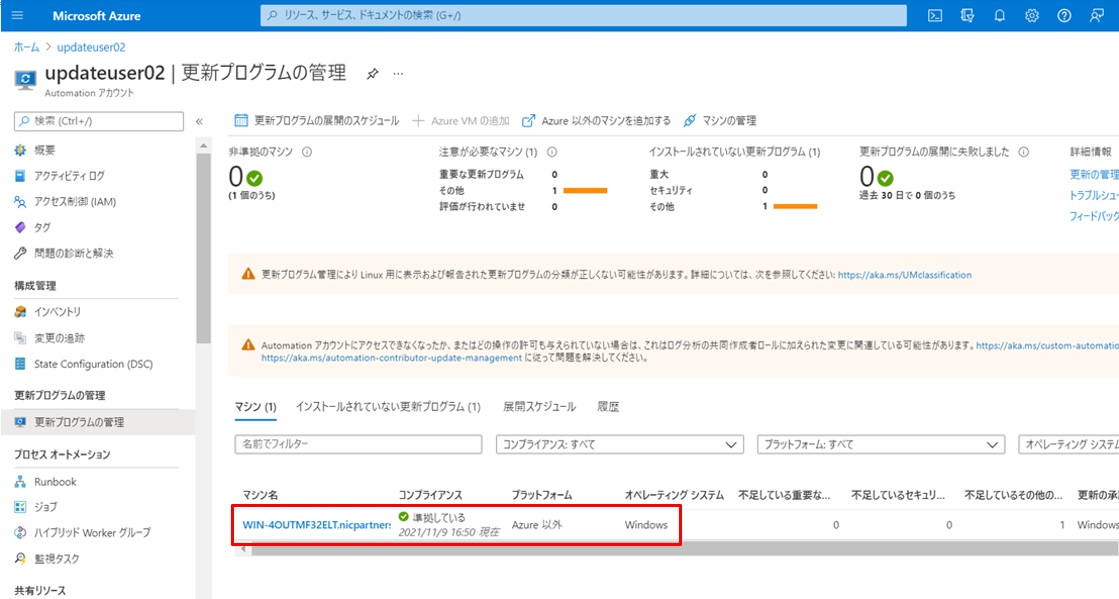Open portal settings gear
This screenshot has height=599, width=1119.
click(1032, 16)
